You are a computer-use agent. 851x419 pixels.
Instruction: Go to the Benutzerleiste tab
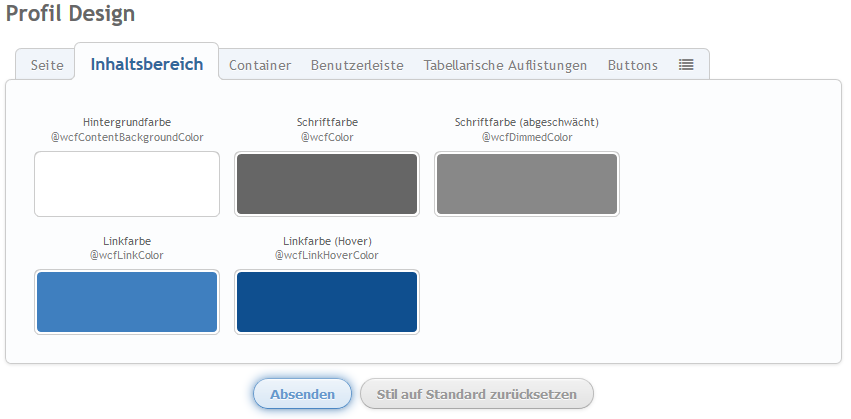pos(357,65)
